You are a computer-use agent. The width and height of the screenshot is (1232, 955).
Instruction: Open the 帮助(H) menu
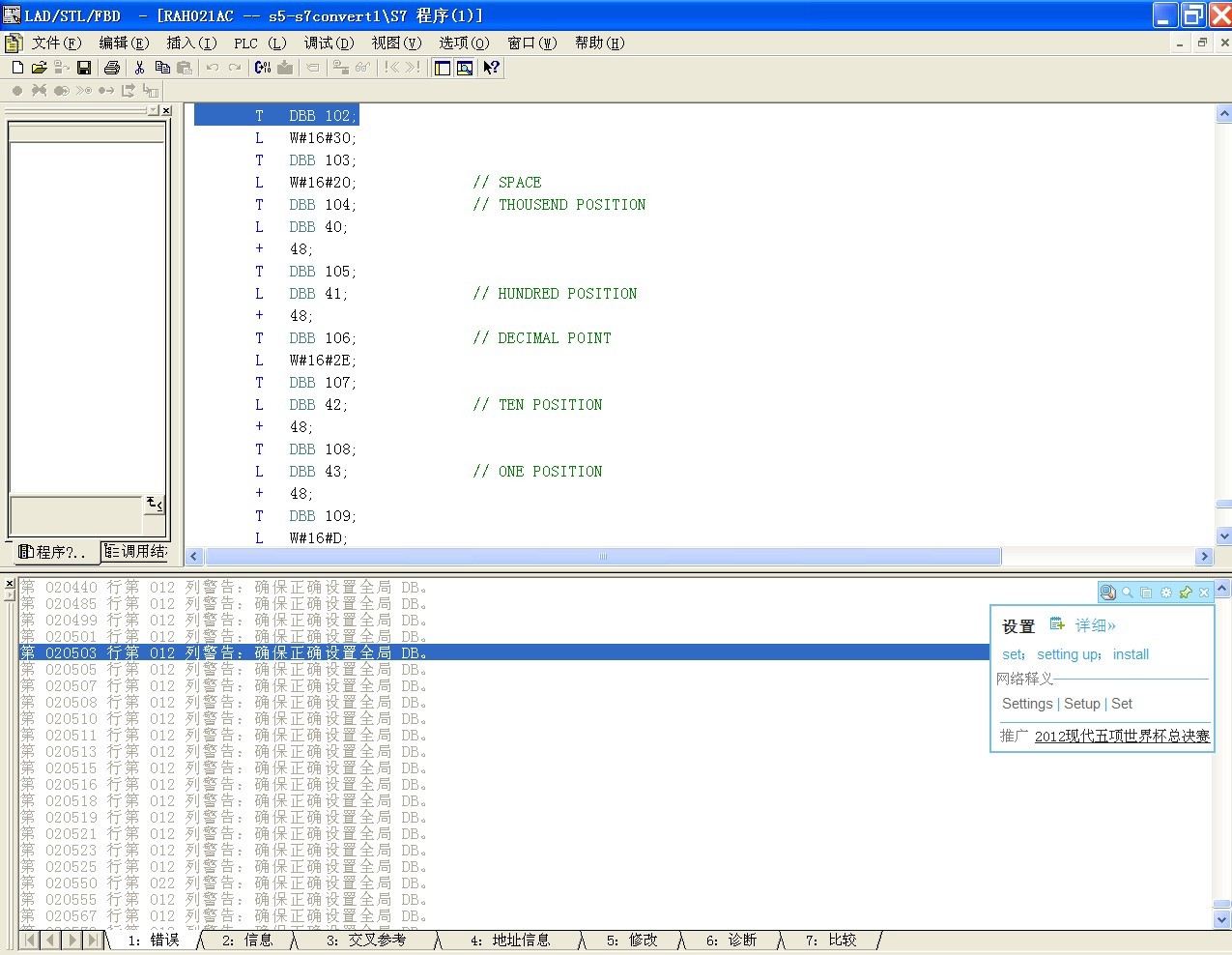point(599,43)
